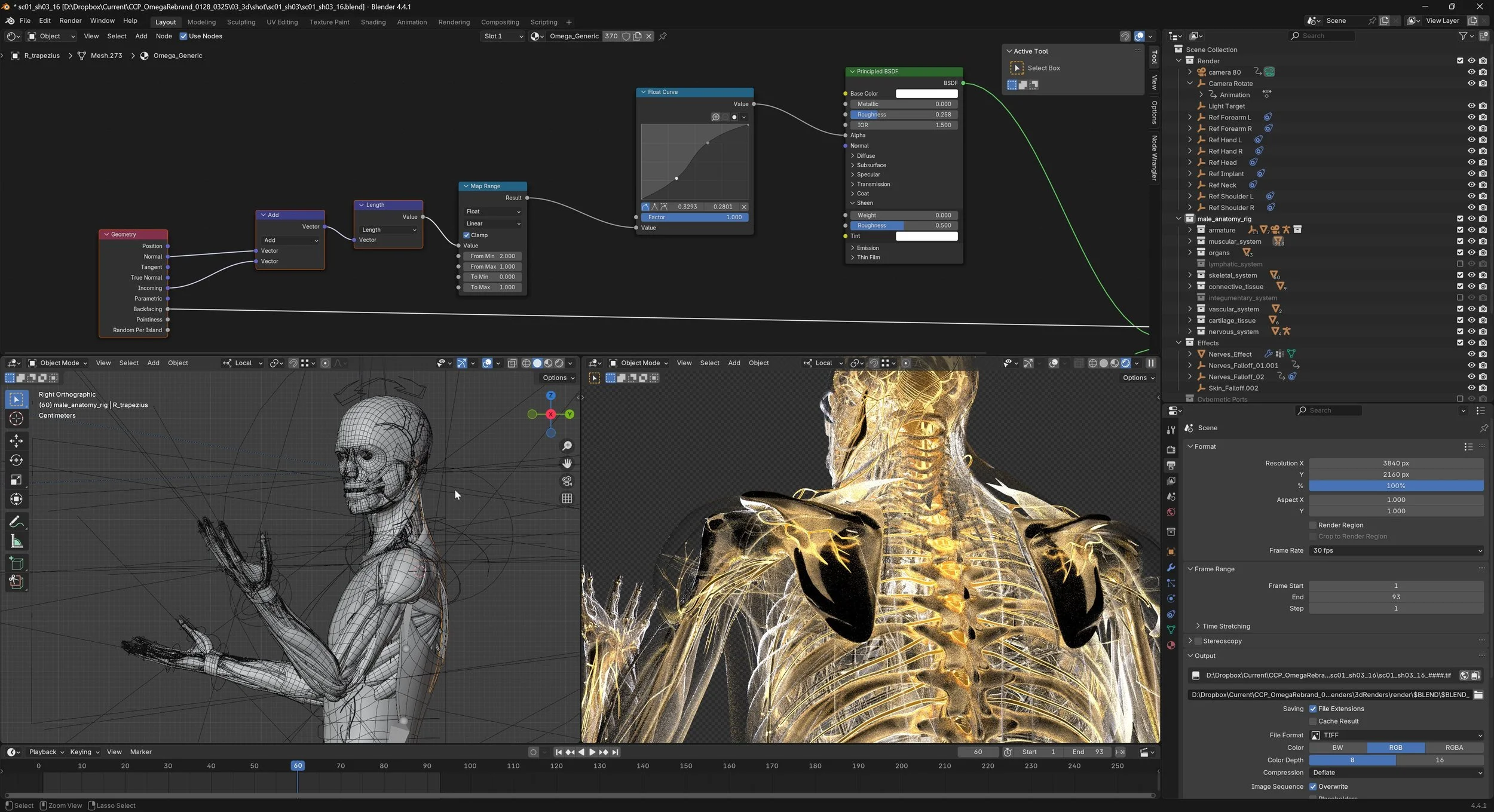
Task: Click the Annotate pencil tool
Action: pos(16,522)
